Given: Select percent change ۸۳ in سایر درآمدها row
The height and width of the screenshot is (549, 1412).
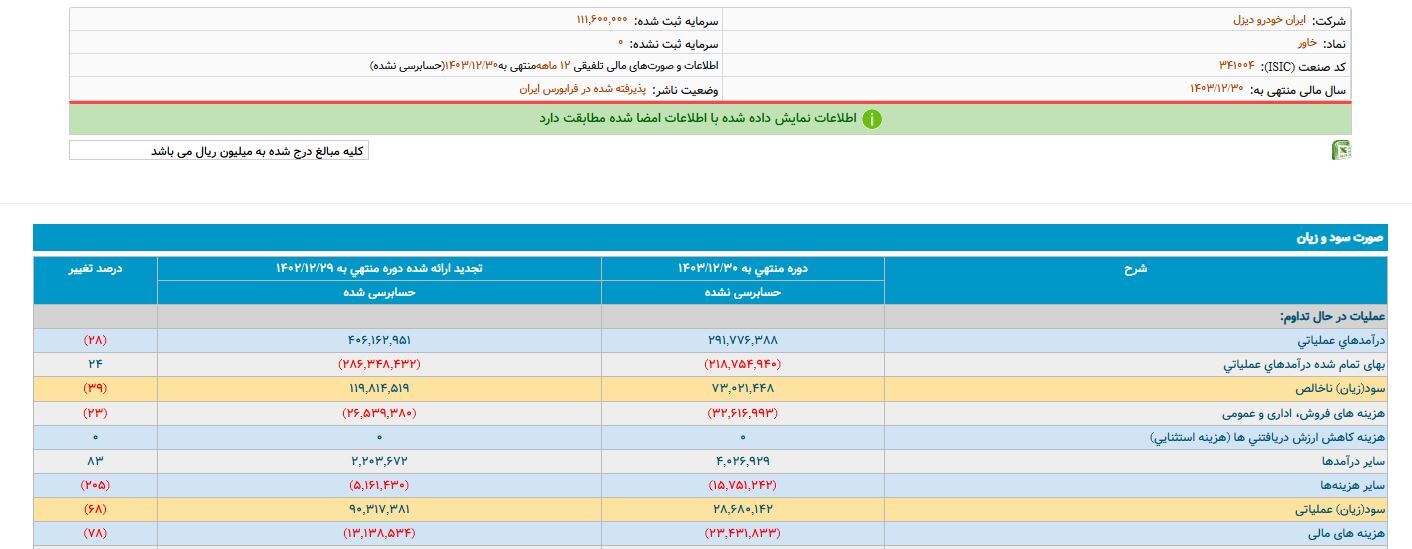Looking at the screenshot, I should (x=95, y=461).
